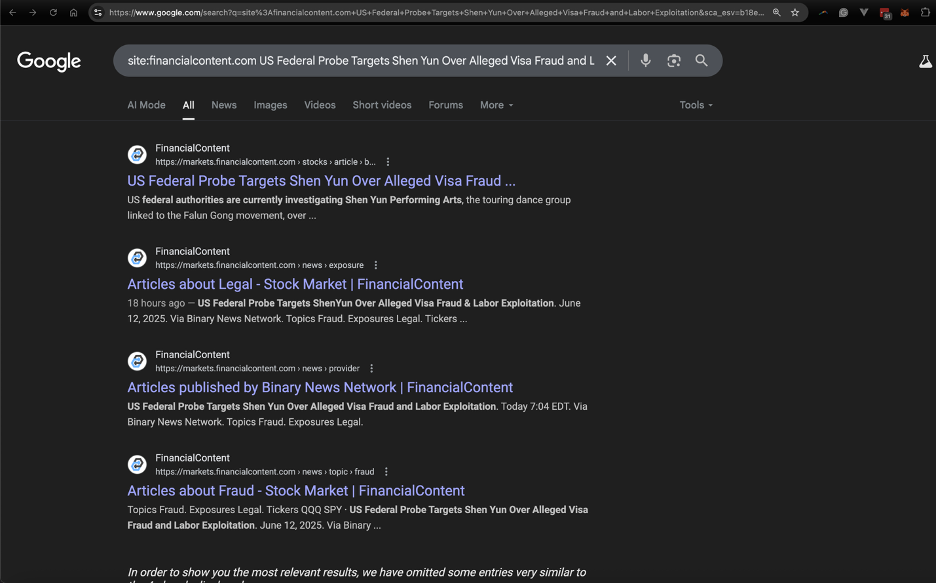936x584 pixels.
Task: Go forward in browser history
Action: [x=33, y=12]
